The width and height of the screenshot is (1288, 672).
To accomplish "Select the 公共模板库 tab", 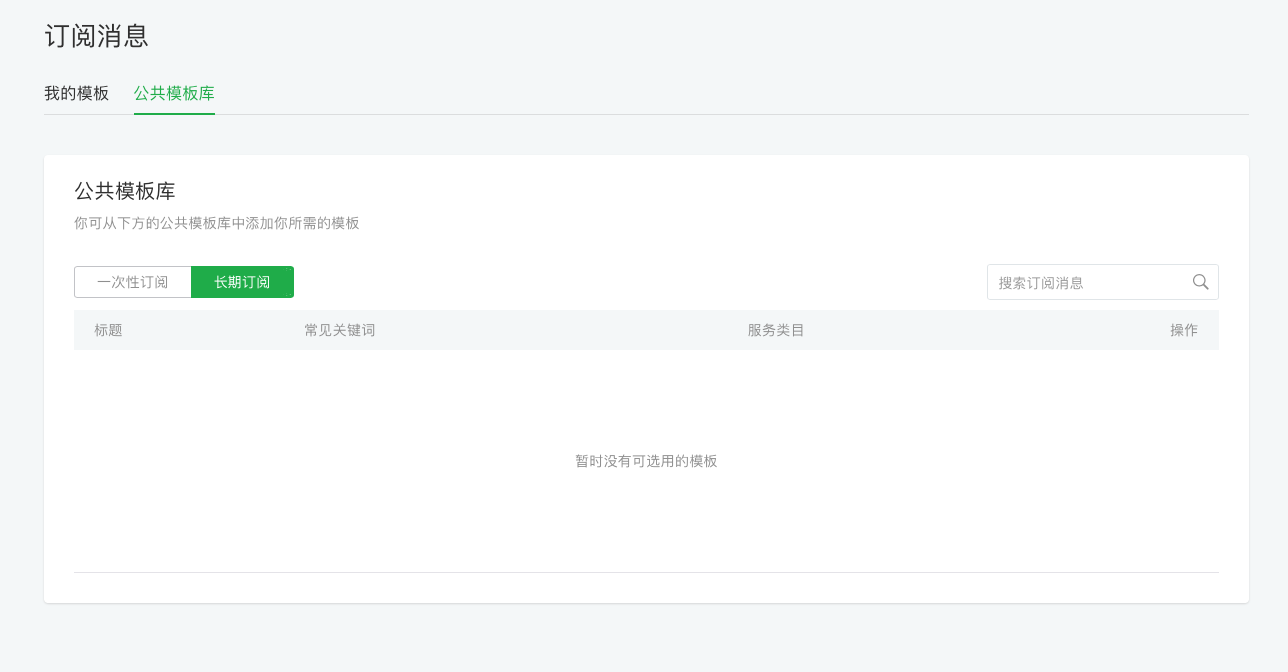I will coord(174,93).
